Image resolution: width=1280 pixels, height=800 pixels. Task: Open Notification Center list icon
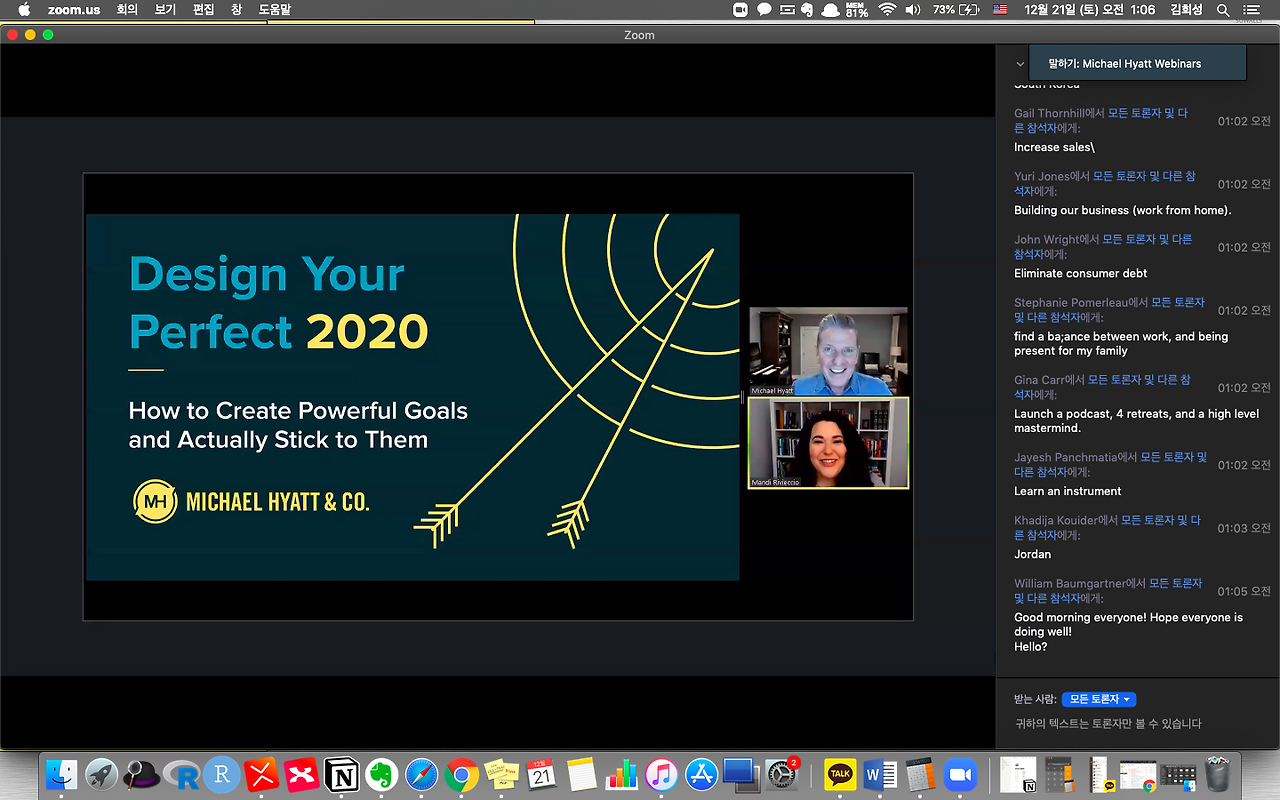1254,10
